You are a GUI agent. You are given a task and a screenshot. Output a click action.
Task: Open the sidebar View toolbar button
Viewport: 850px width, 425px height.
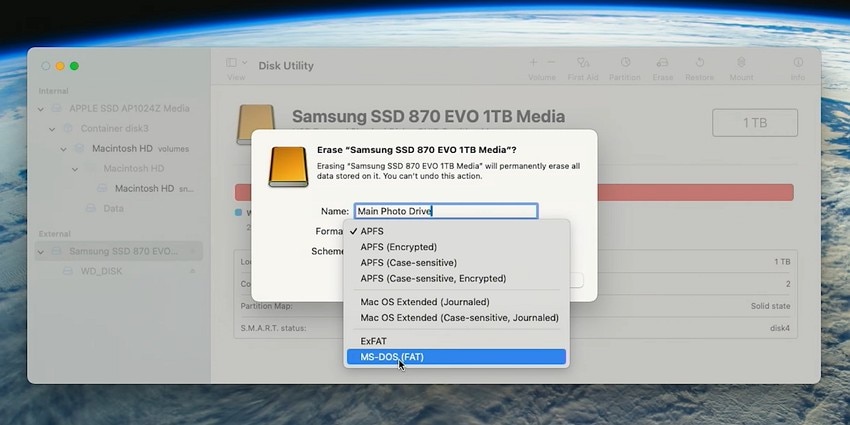(x=231, y=63)
